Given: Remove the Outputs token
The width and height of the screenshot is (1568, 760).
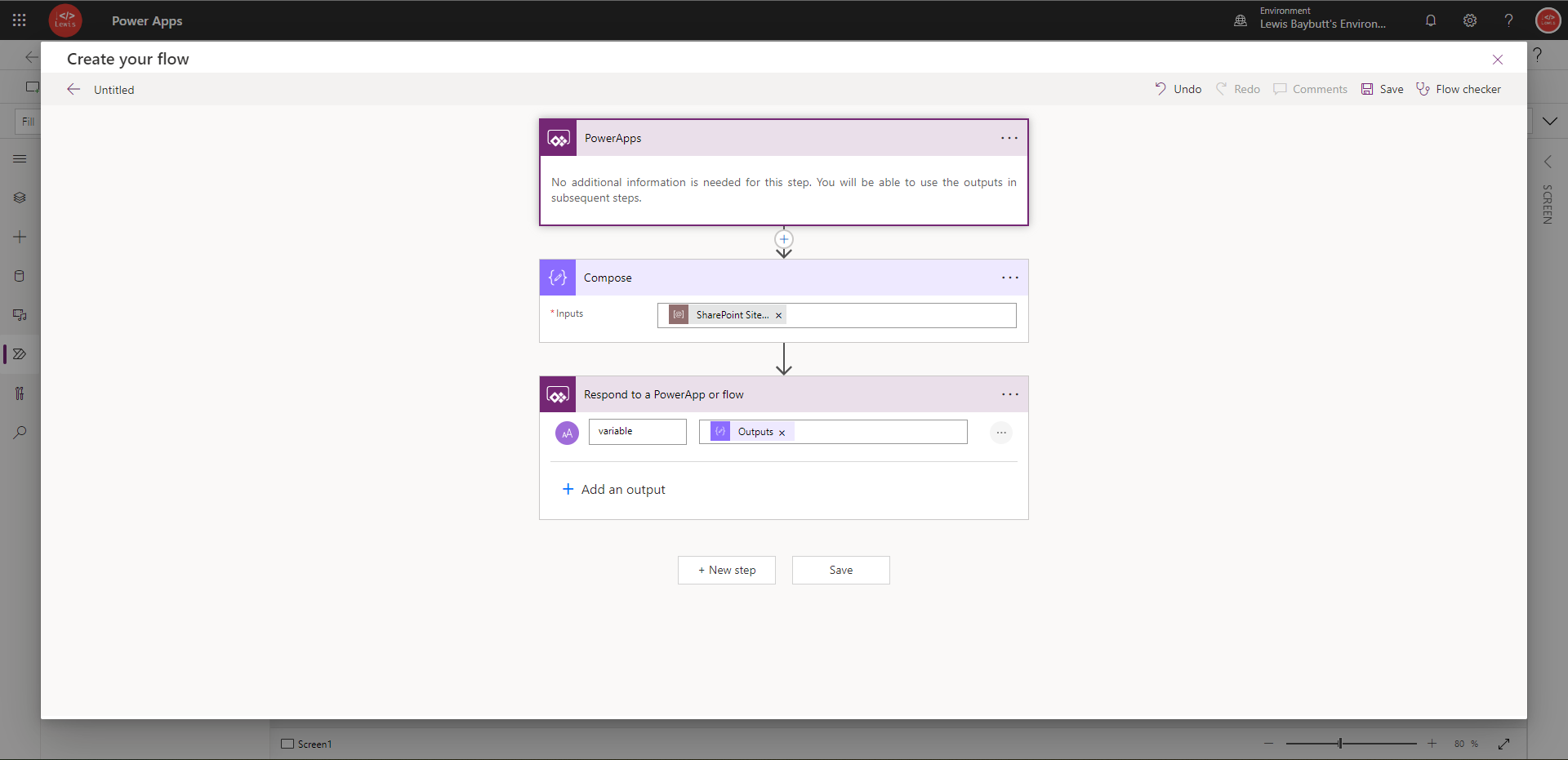Looking at the screenshot, I should tap(782, 433).
